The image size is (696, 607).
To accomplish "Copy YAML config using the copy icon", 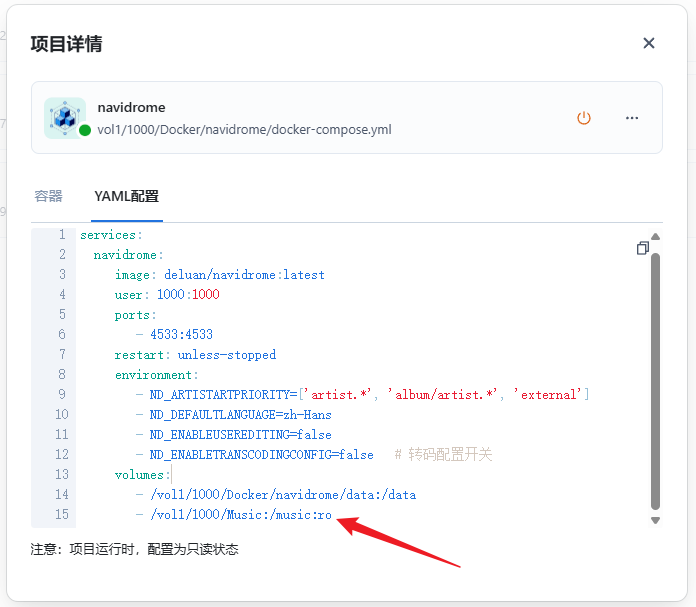I will pyautogui.click(x=643, y=248).
